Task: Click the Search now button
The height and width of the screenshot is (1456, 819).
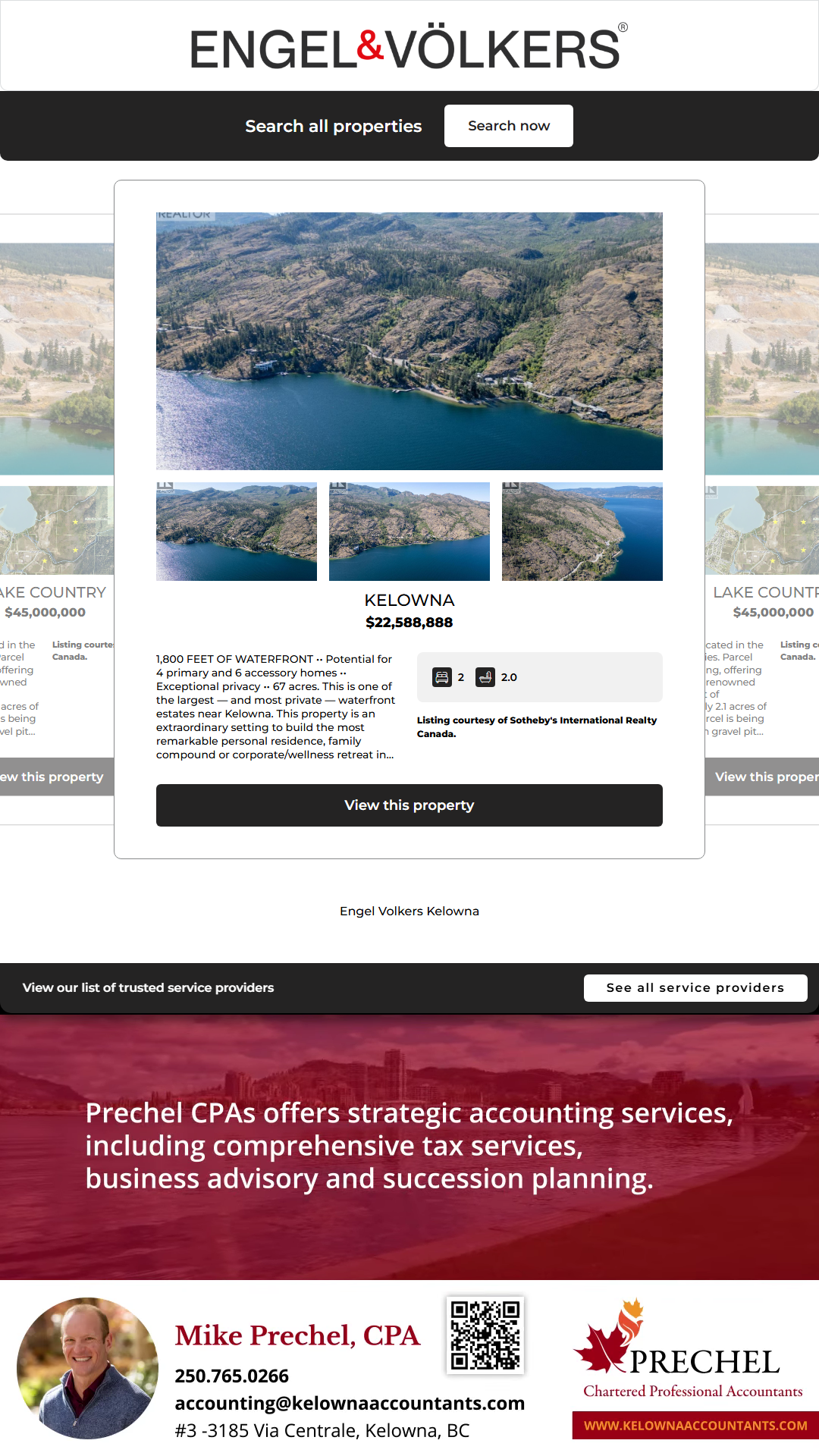Action: tap(509, 126)
